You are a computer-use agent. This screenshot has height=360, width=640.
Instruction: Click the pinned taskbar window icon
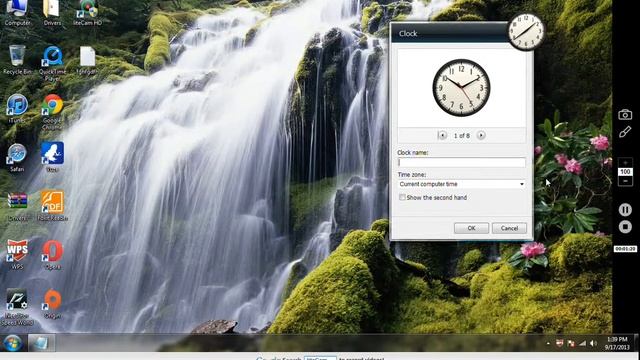pyautogui.click(x=41, y=343)
